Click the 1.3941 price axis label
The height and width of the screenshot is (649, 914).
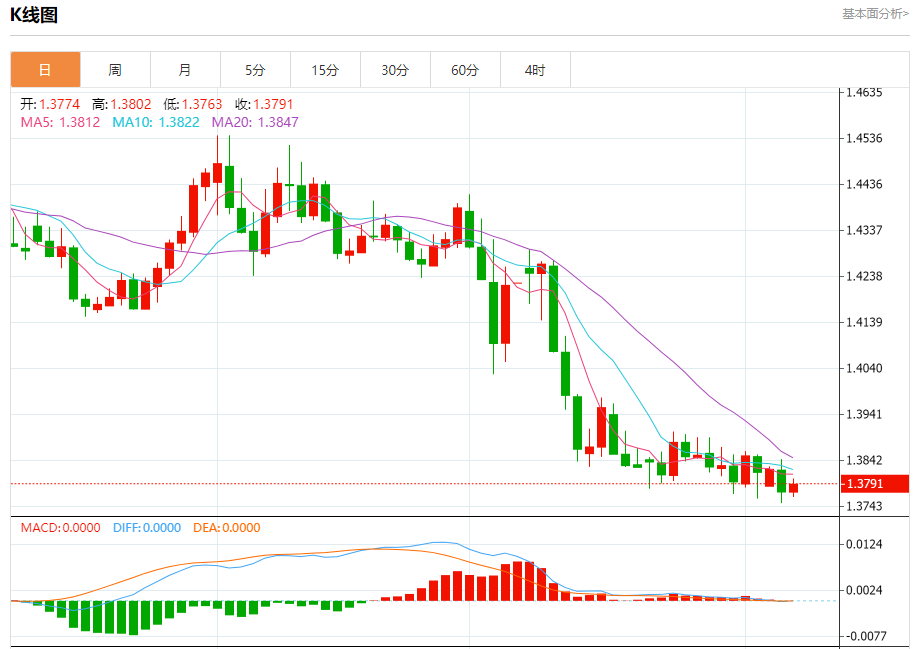(x=864, y=414)
